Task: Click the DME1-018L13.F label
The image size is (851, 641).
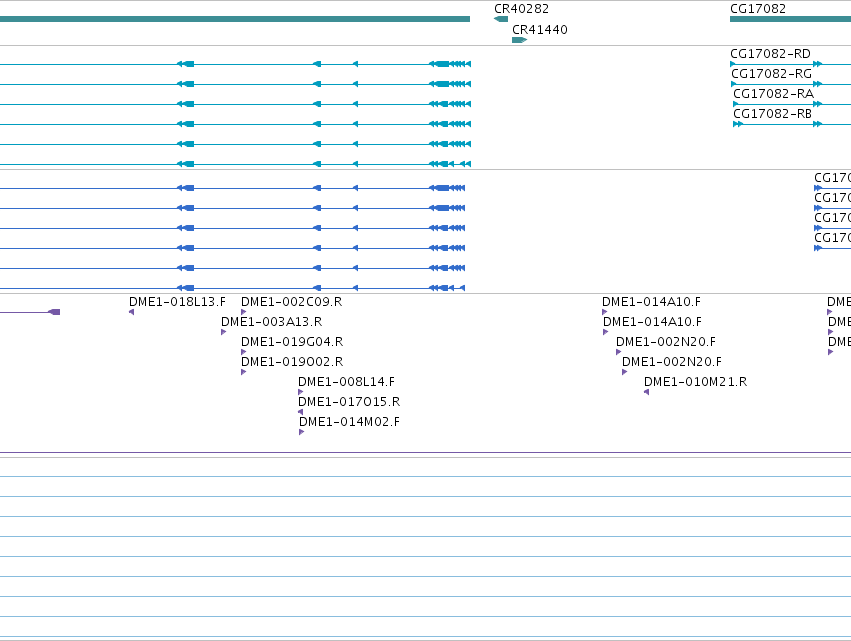Action: coord(177,302)
